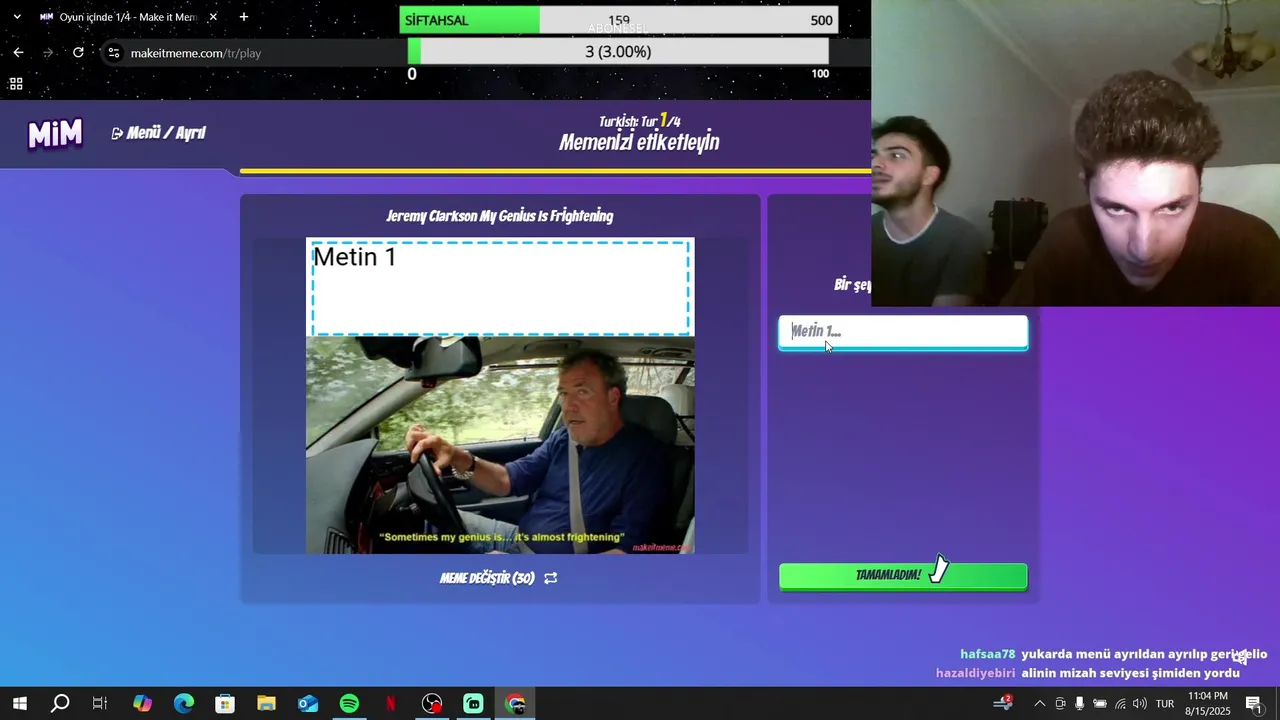Open Microsoft Store from taskbar
The image size is (1280, 720).
click(x=225, y=704)
